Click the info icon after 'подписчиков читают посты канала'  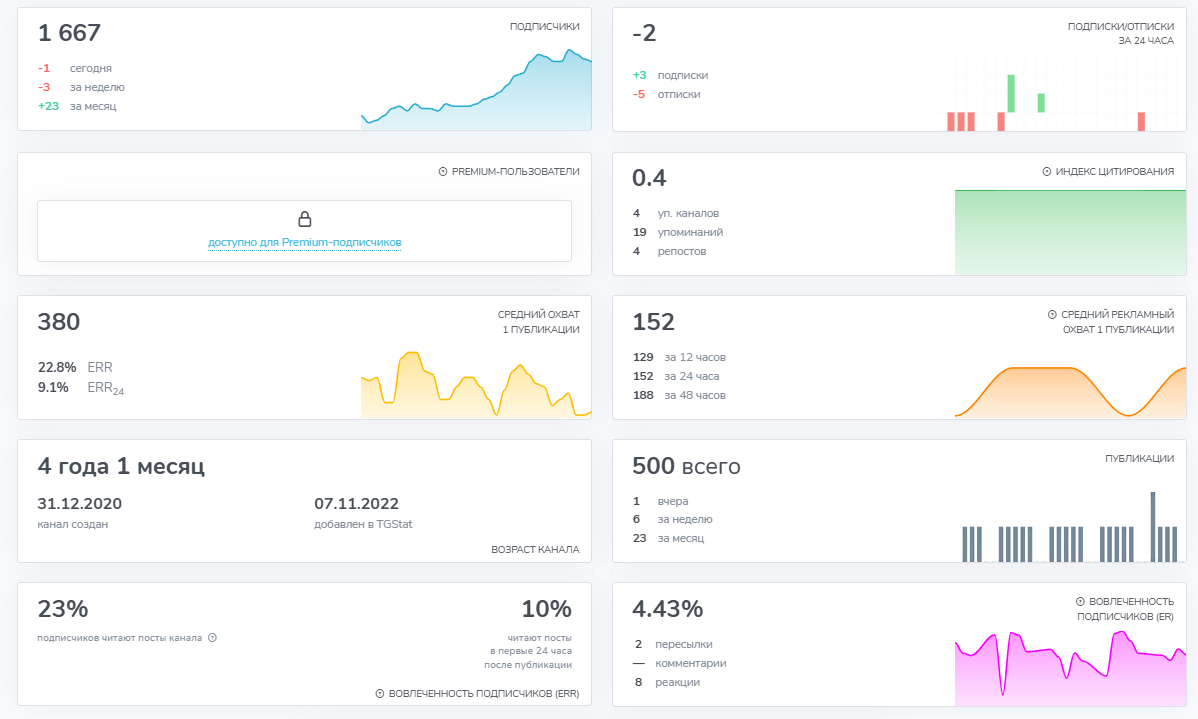click(x=212, y=638)
